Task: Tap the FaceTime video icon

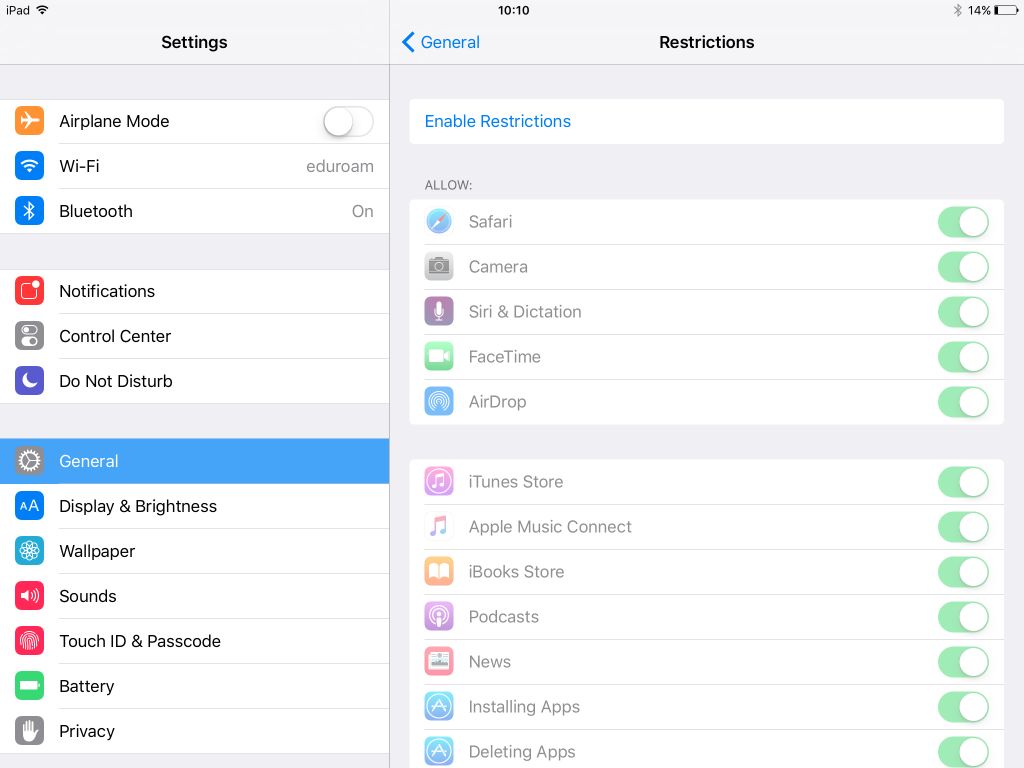Action: pyautogui.click(x=439, y=357)
